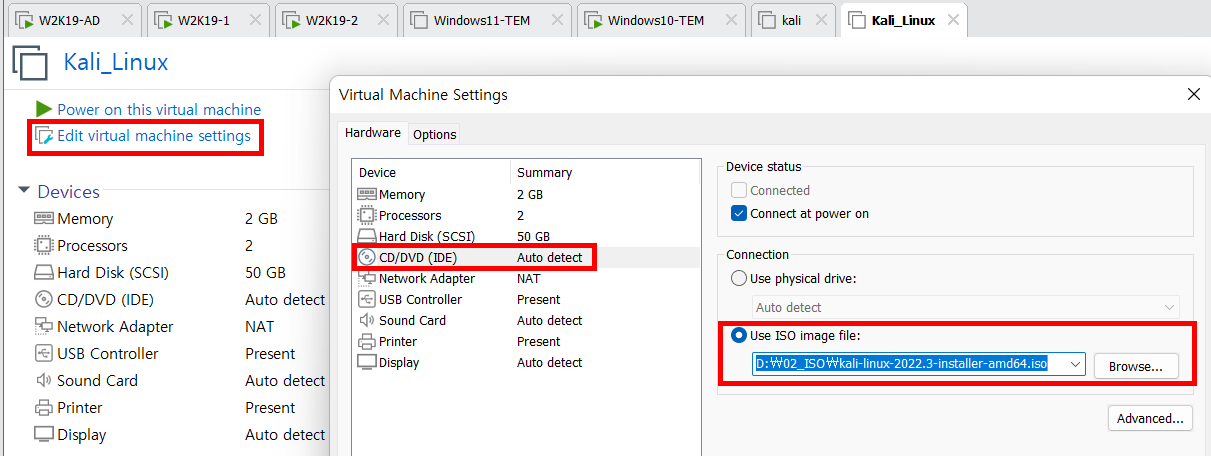This screenshot has width=1211, height=456.
Task: Select Use physical drive radio button
Action: (x=739, y=278)
